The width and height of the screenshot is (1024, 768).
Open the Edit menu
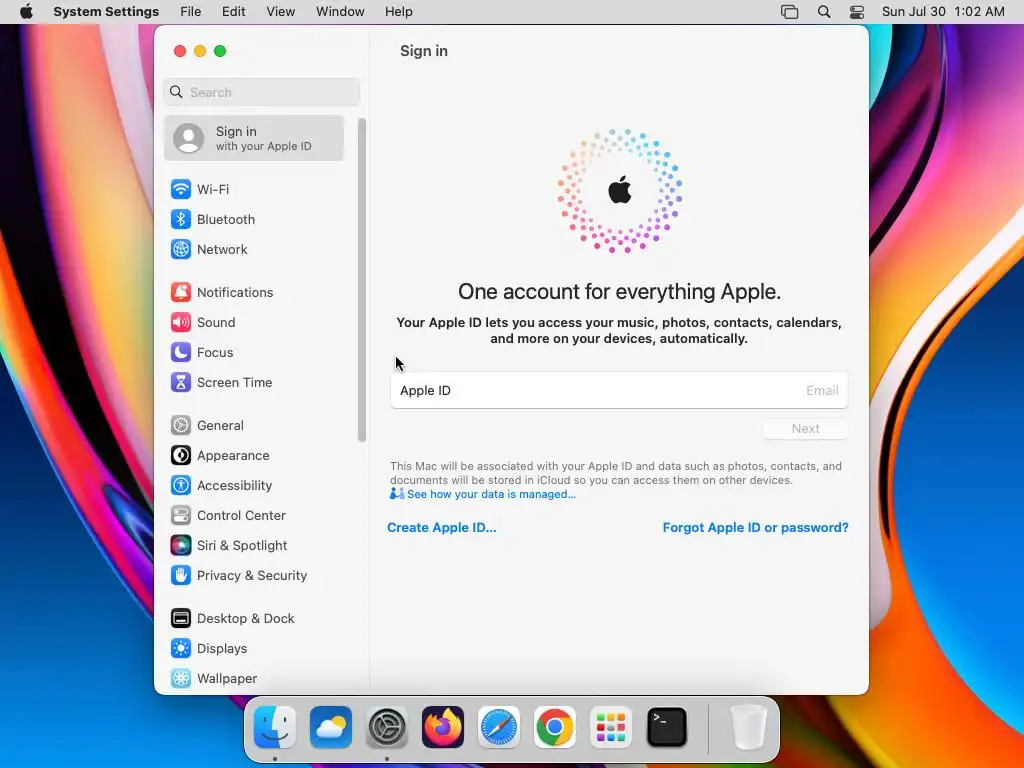[x=233, y=12]
